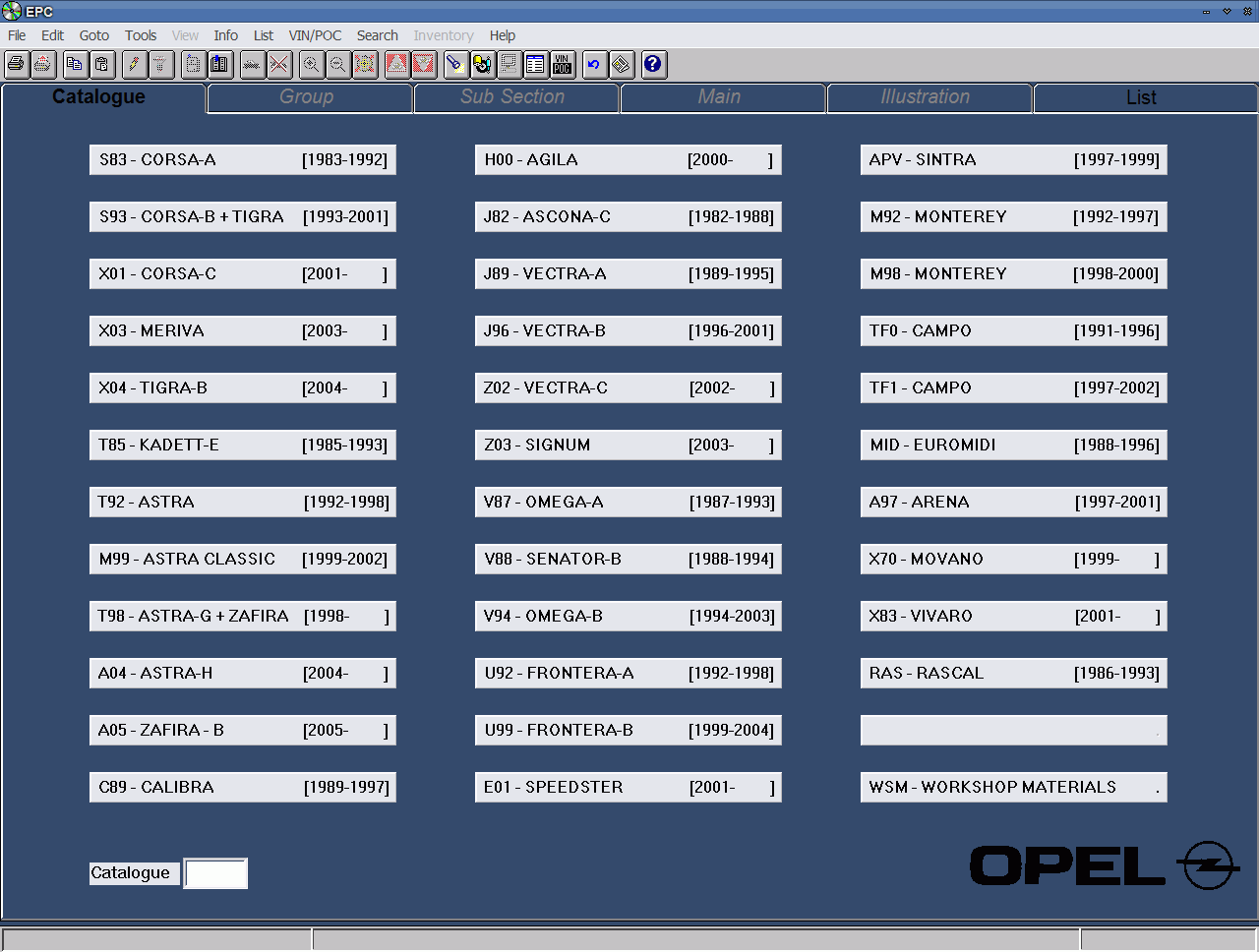Select the M98 - MONTEREY catalogue

pyautogui.click(x=1014, y=274)
